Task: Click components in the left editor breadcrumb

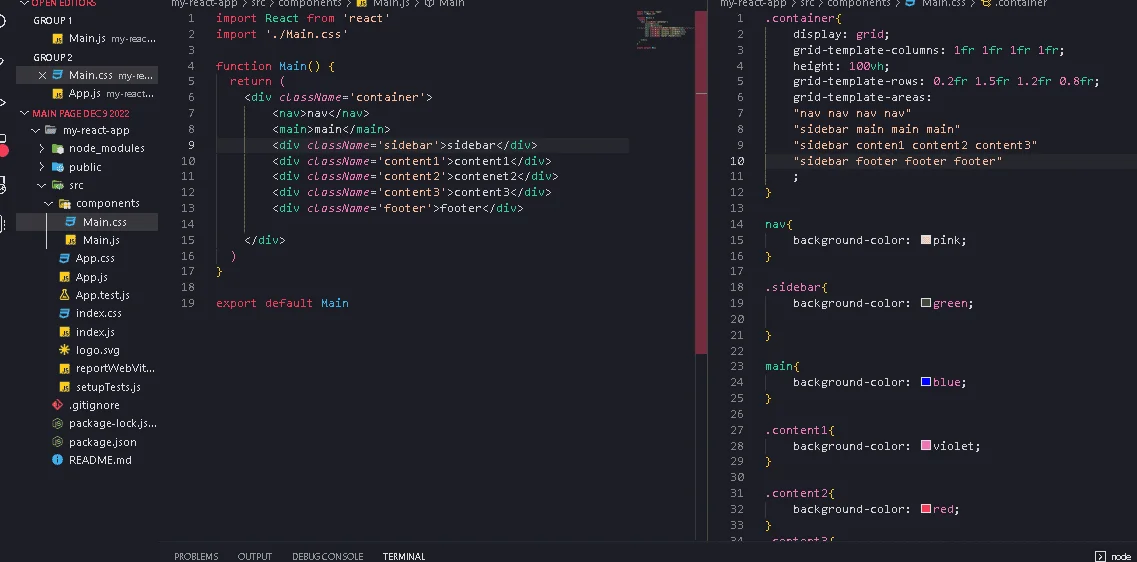Action: coord(310,4)
